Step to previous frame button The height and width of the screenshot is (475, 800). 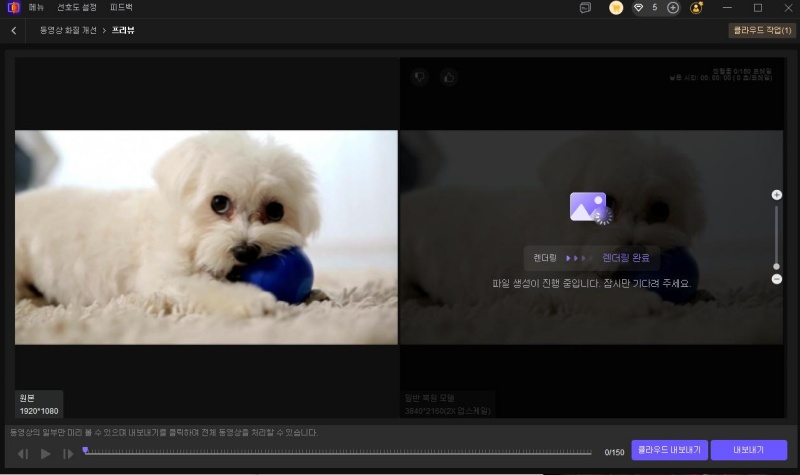23,454
